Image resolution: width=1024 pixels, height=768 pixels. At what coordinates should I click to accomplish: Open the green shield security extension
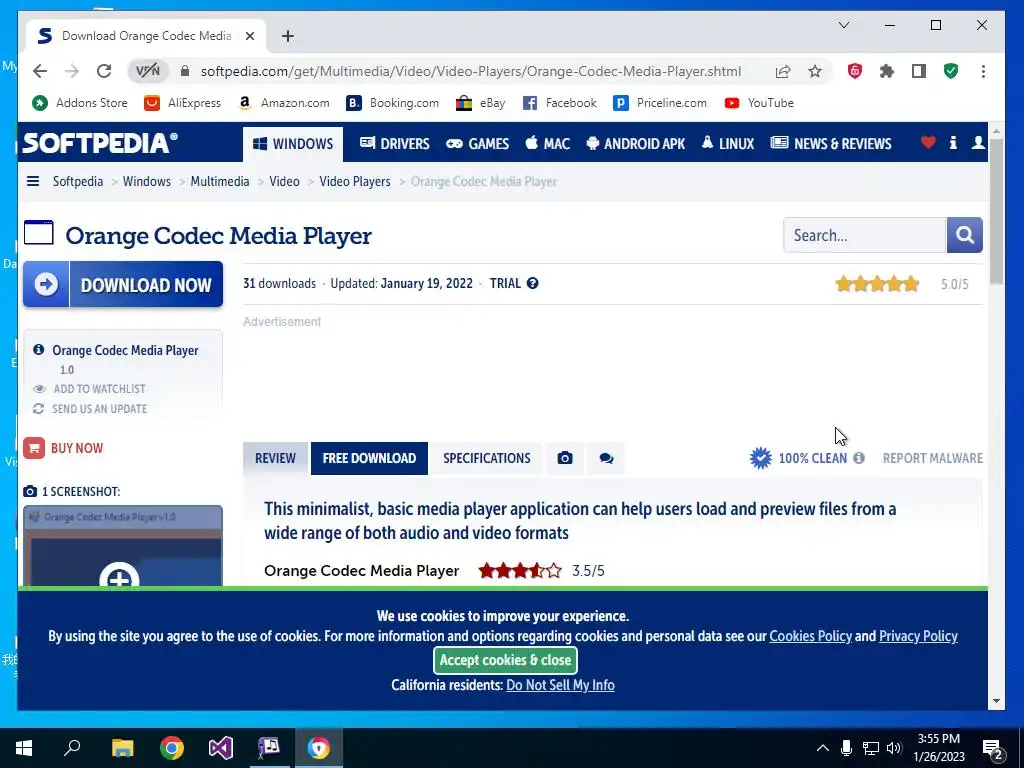(x=951, y=71)
